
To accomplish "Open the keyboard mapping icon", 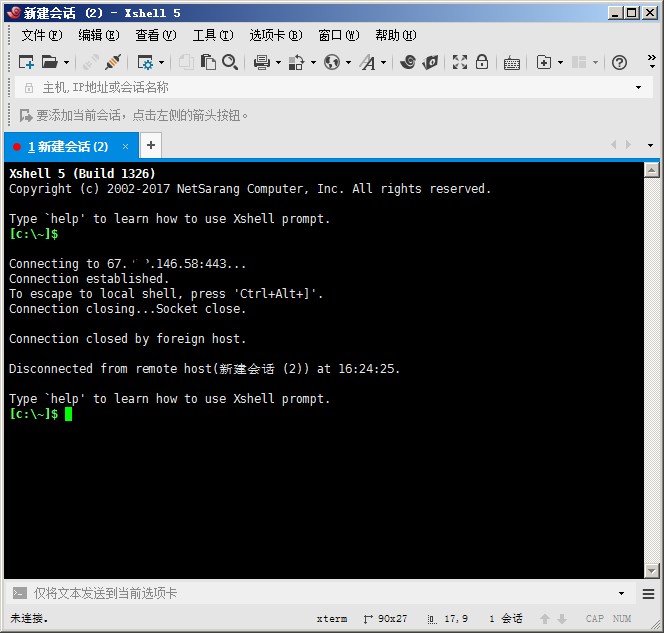I will tap(512, 63).
